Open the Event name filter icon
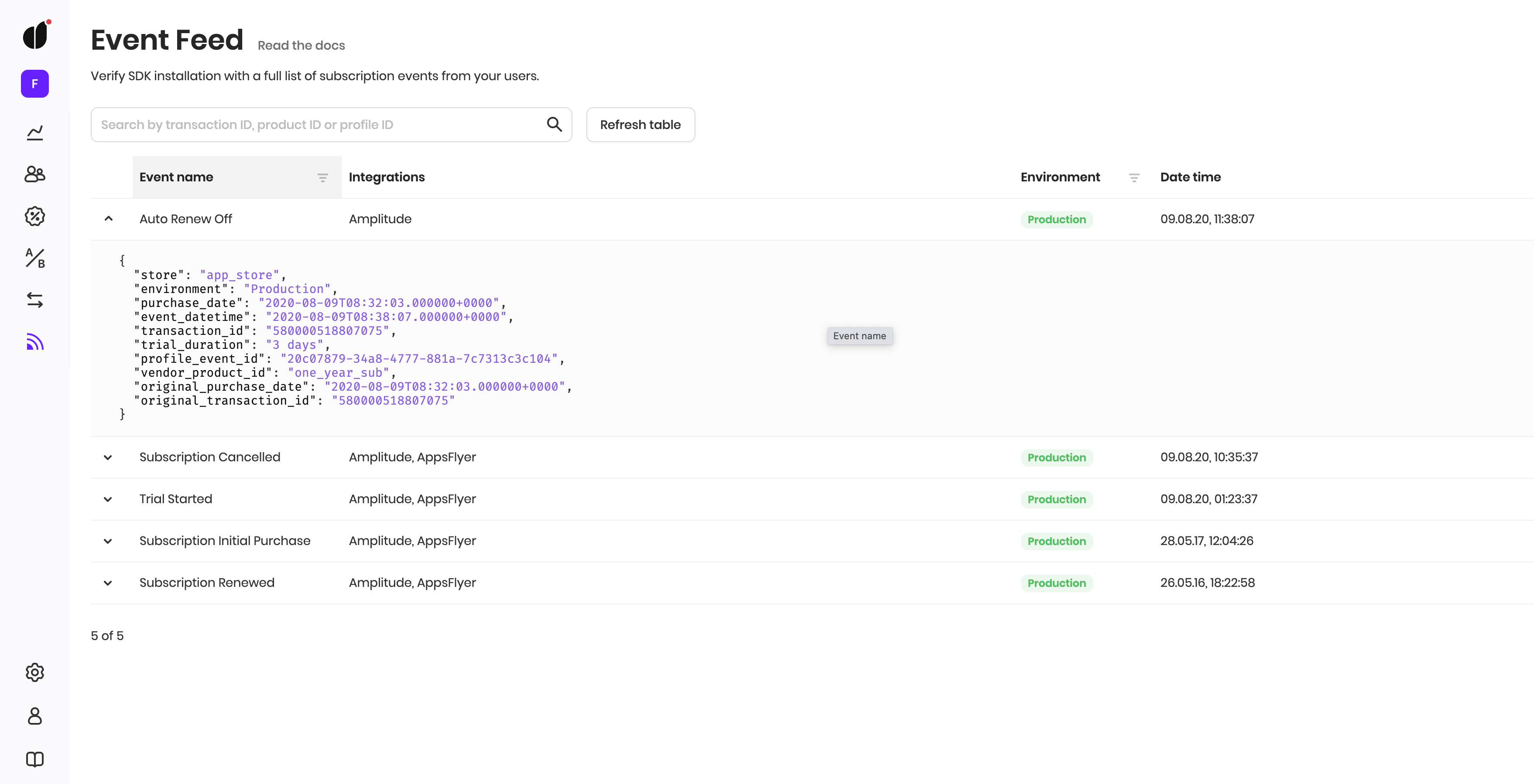The height and width of the screenshot is (784, 1534). pos(323,177)
